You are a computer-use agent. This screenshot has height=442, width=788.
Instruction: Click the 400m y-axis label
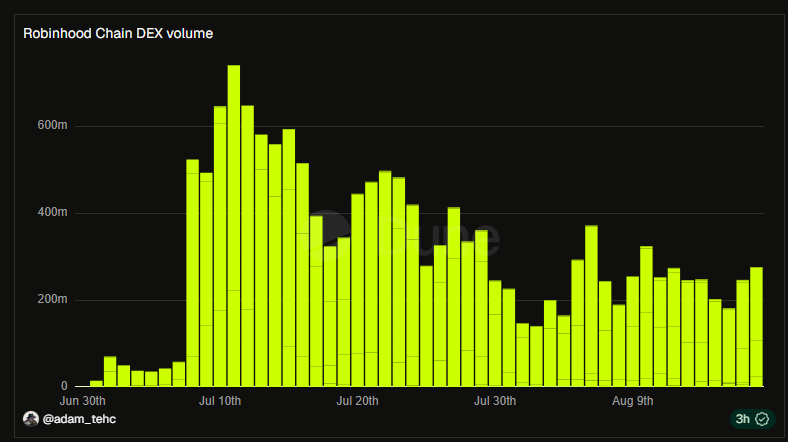(x=52, y=212)
